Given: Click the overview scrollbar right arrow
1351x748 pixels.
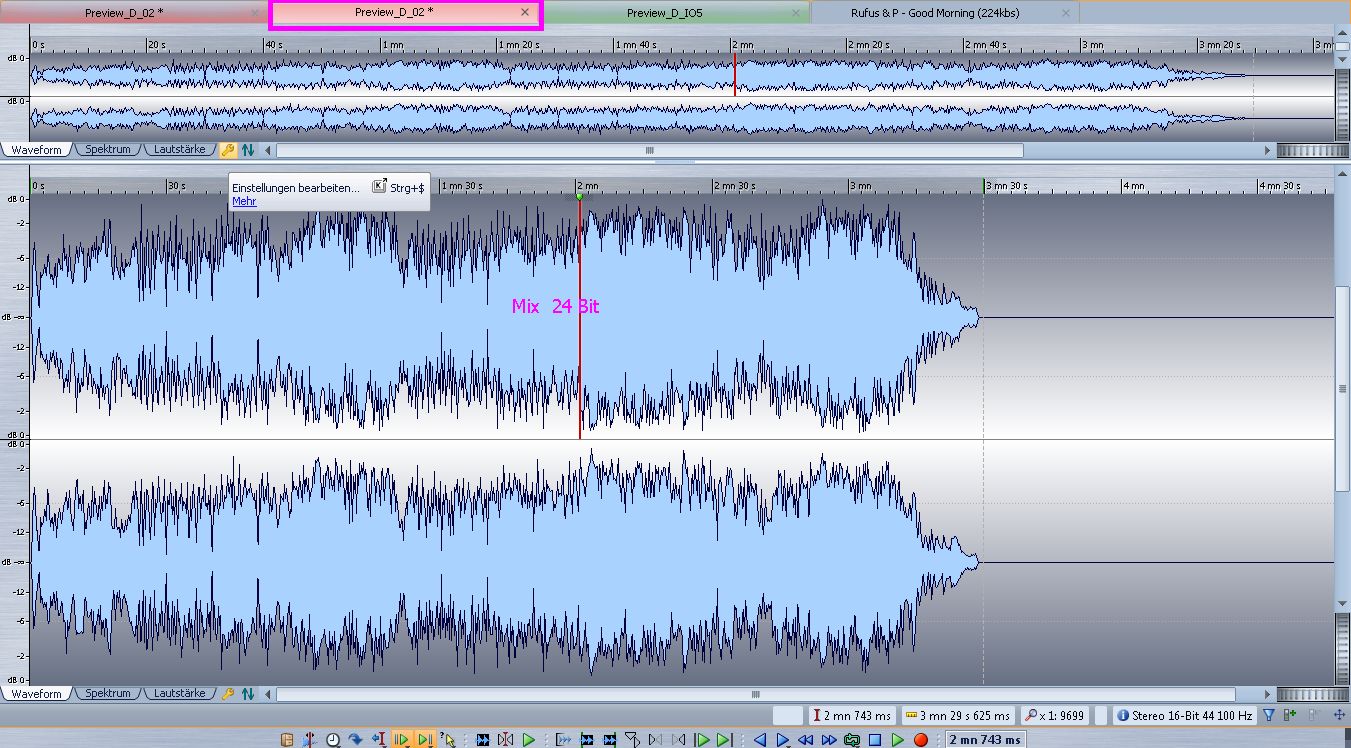Looking at the screenshot, I should point(1268,150).
